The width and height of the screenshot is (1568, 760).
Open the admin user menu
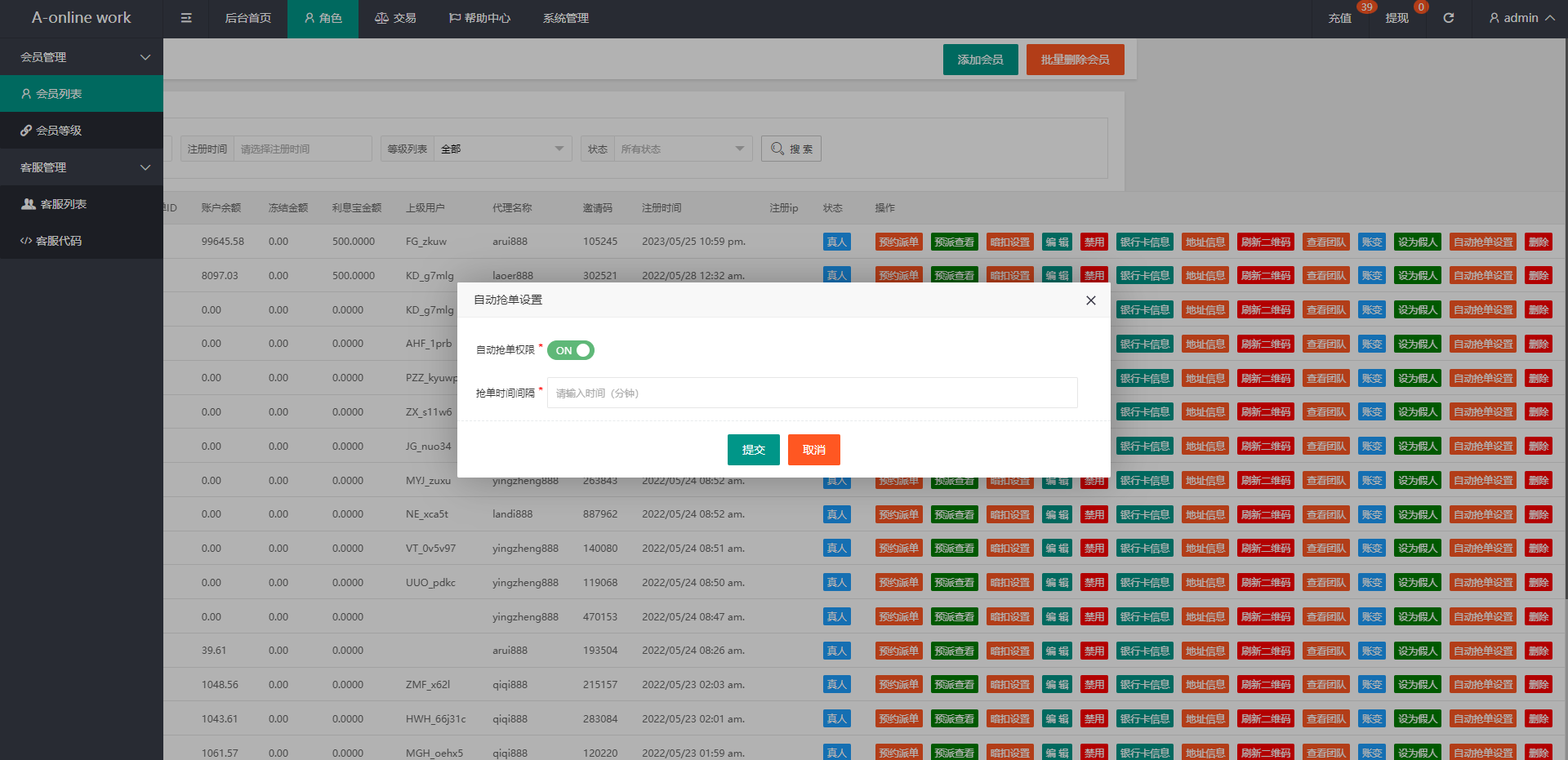coord(1521,18)
